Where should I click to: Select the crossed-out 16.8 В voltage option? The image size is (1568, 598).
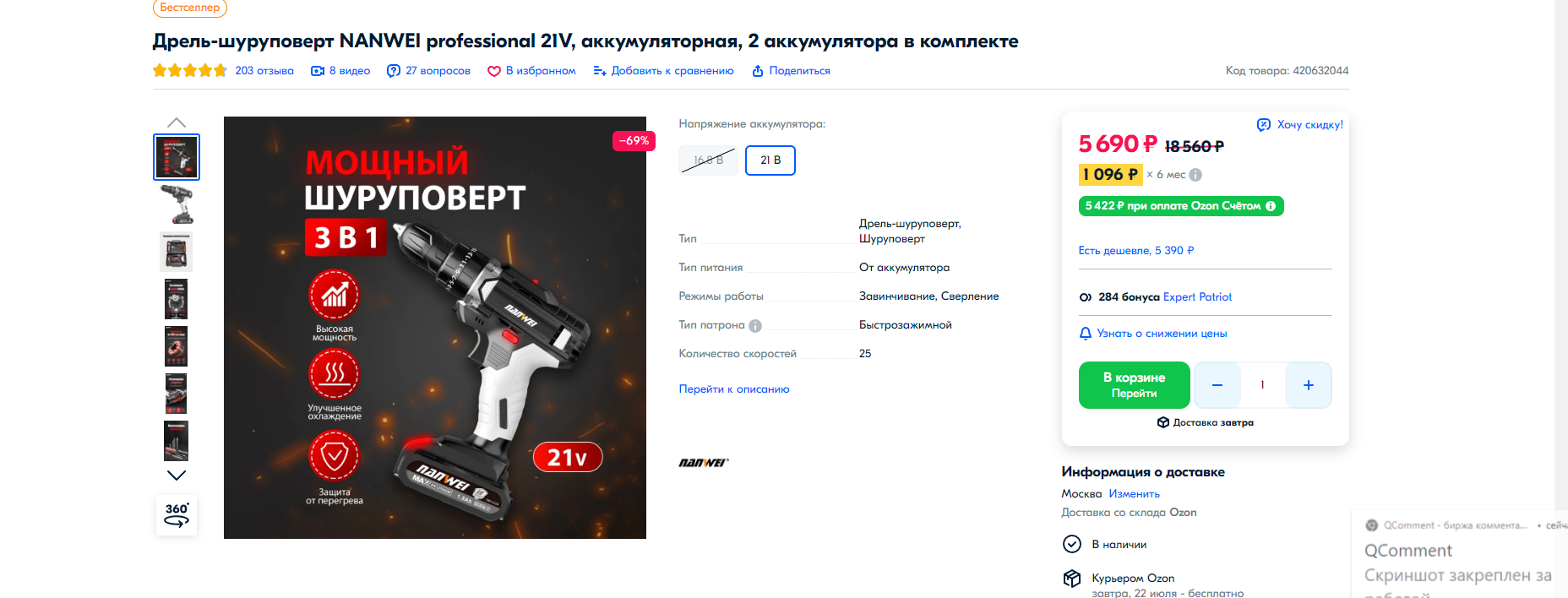tap(708, 160)
